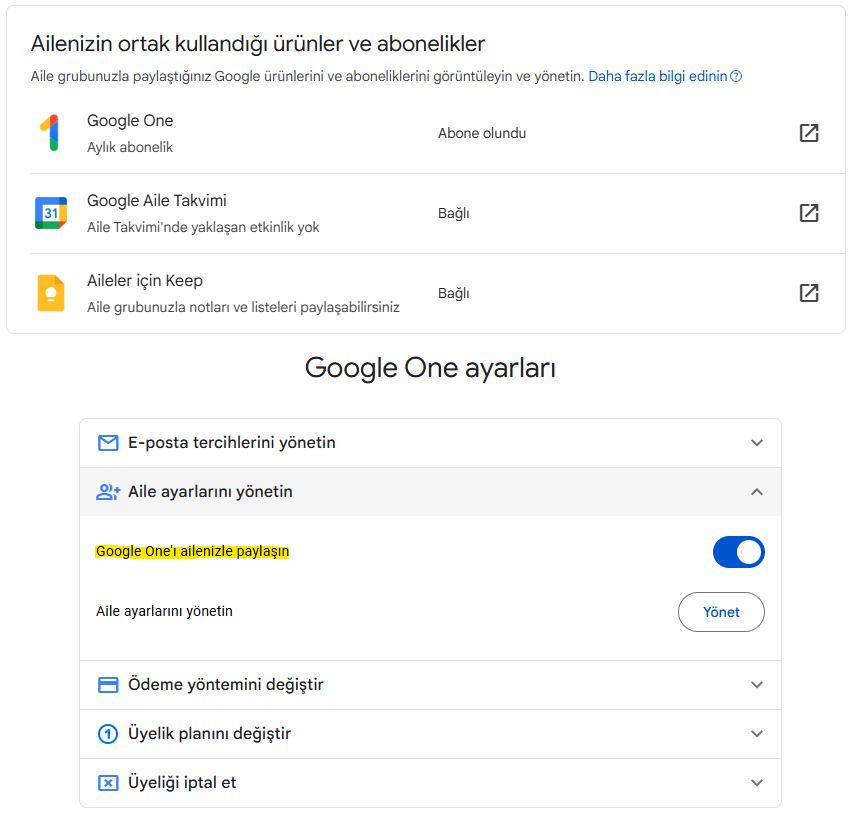This screenshot has height=820, width=853.
Task: Expand Üyelik planını değiştir chevron
Action: 757,734
